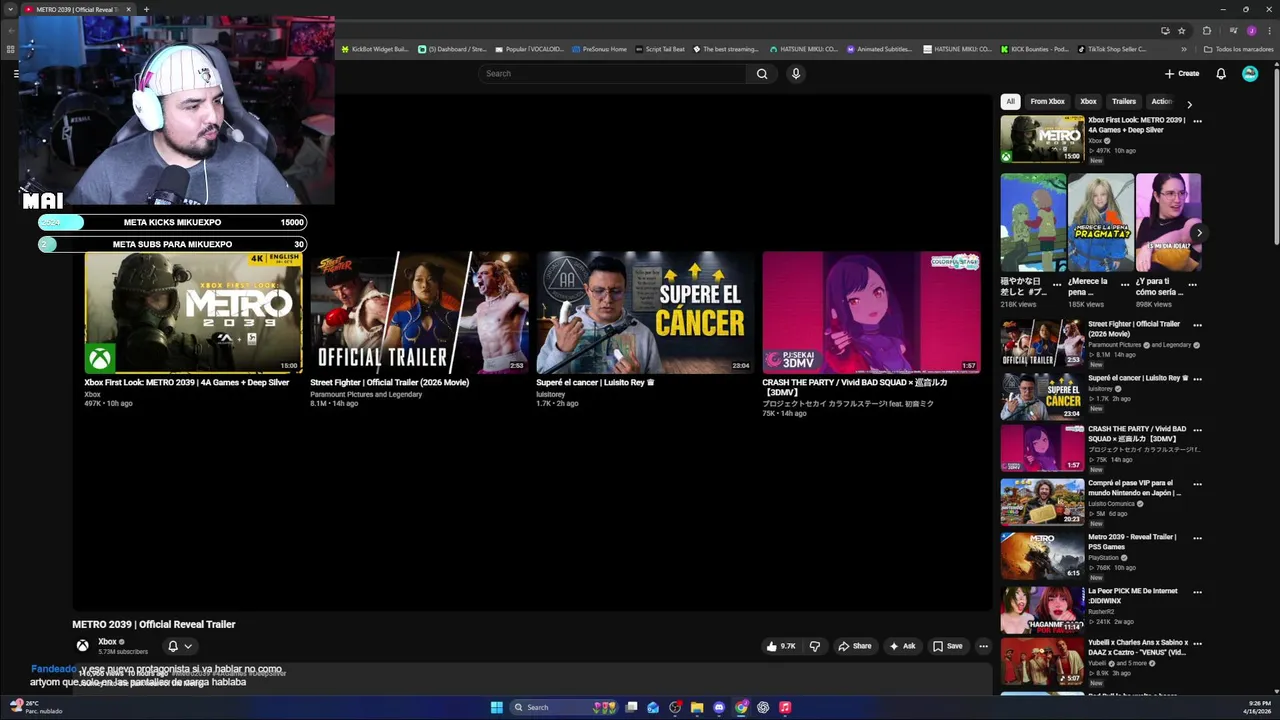Click into the YouTube search field
Viewport: 1280px width, 720px height.
click(612, 73)
